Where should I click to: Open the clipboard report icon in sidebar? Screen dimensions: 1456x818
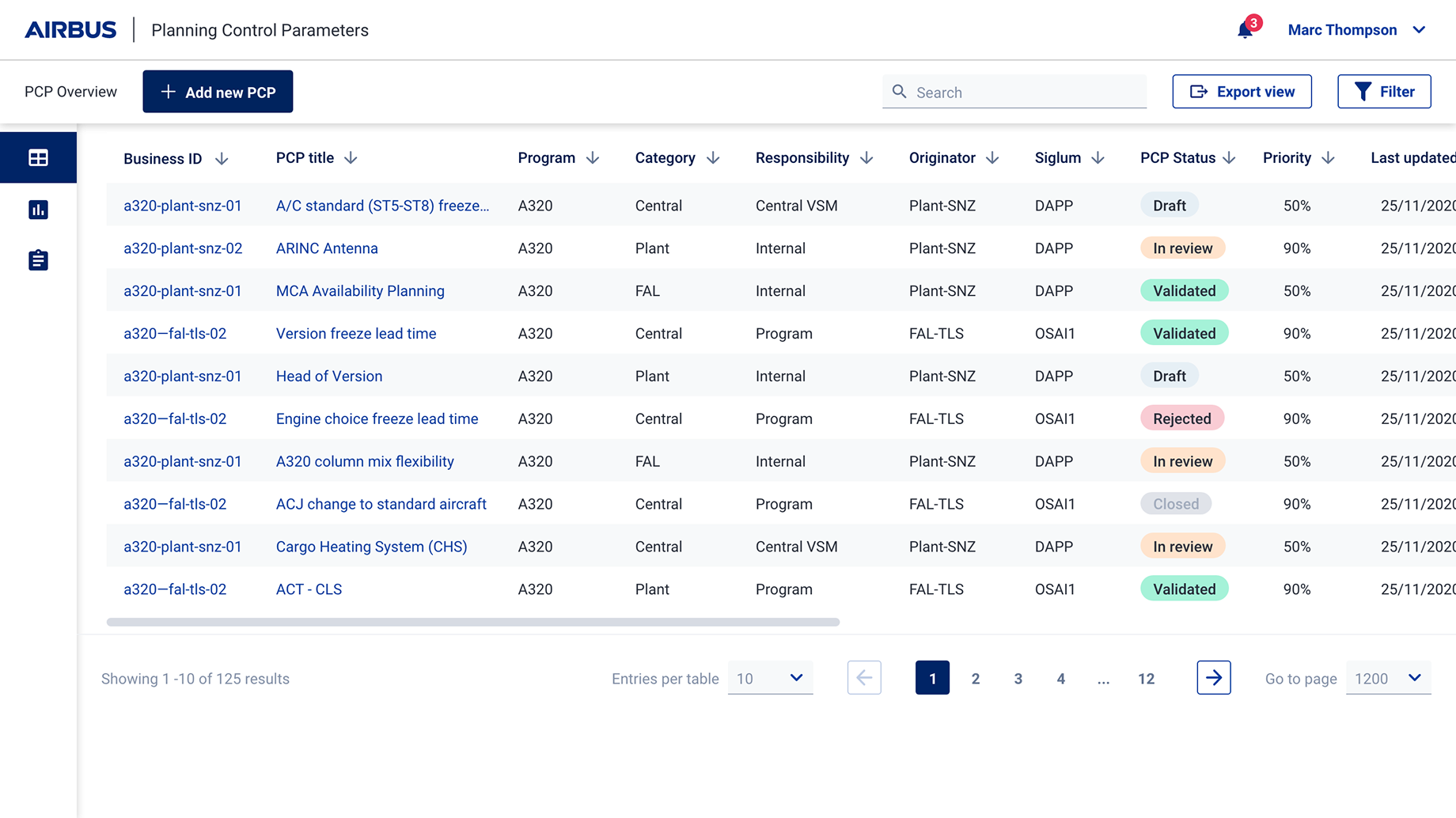[38, 260]
